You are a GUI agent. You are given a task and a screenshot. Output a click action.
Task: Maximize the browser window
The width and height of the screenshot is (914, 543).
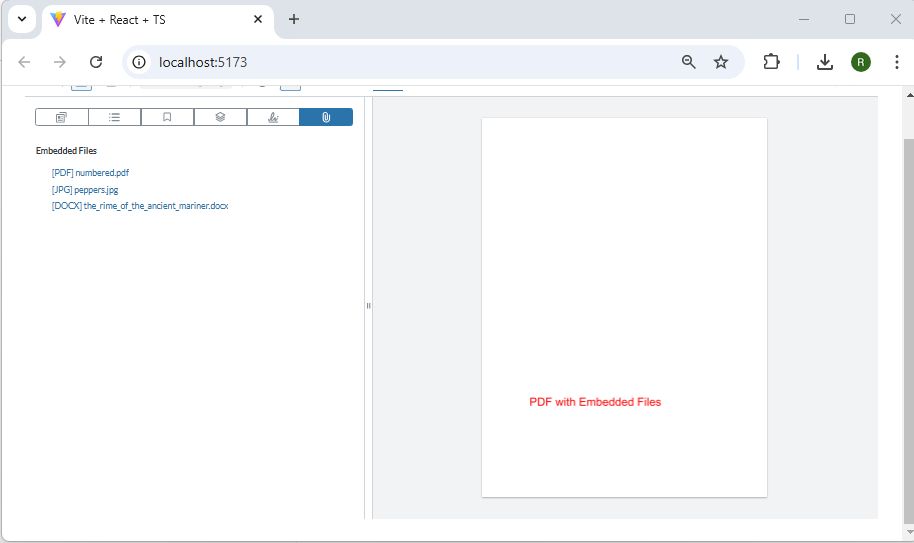pyautogui.click(x=850, y=19)
